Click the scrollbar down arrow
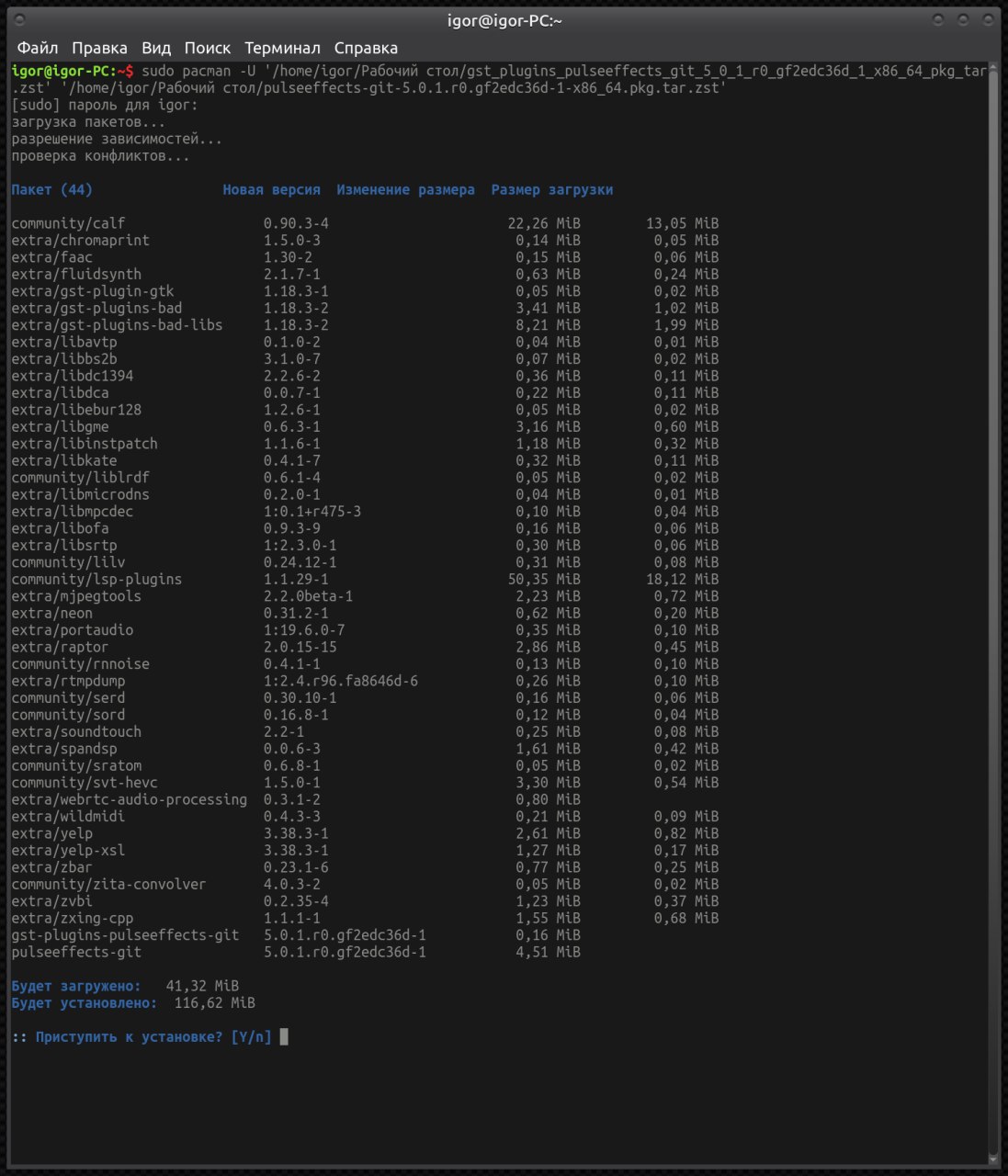This screenshot has height=1176, width=1008. click(993, 1159)
